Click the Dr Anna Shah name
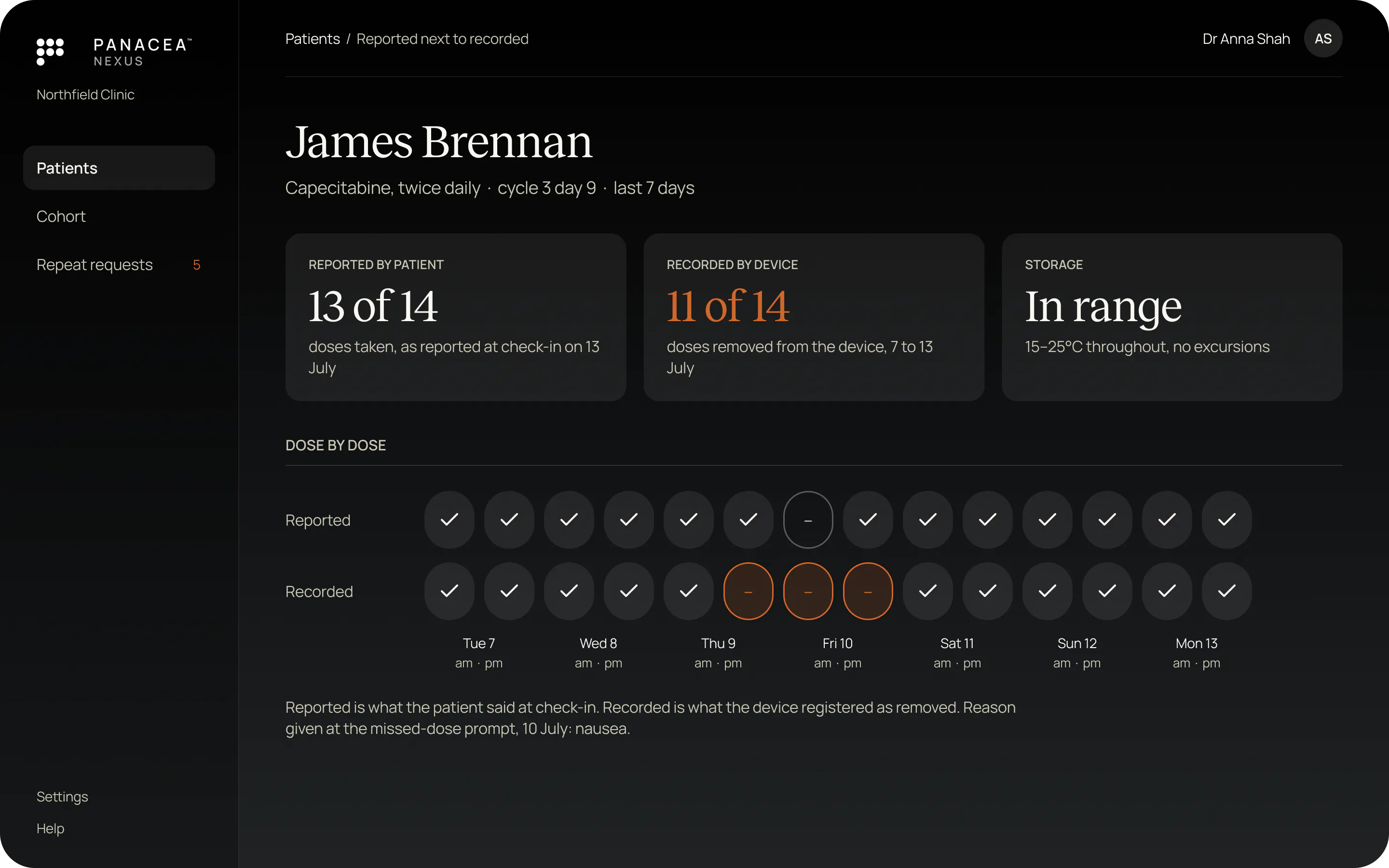This screenshot has width=1389, height=868. click(1246, 39)
